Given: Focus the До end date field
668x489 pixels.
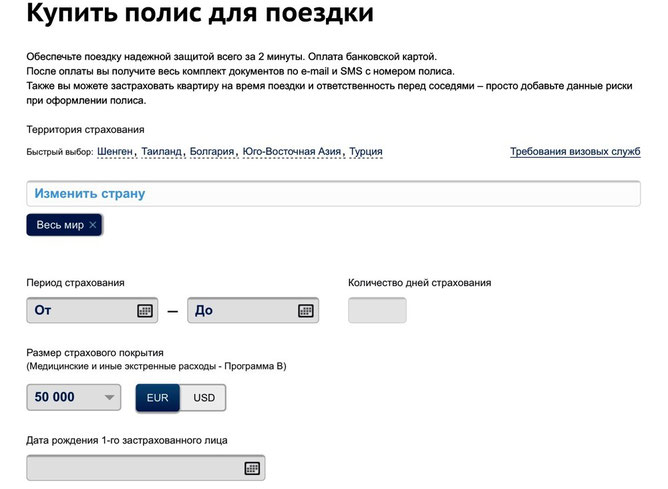Looking at the screenshot, I should (x=253, y=310).
